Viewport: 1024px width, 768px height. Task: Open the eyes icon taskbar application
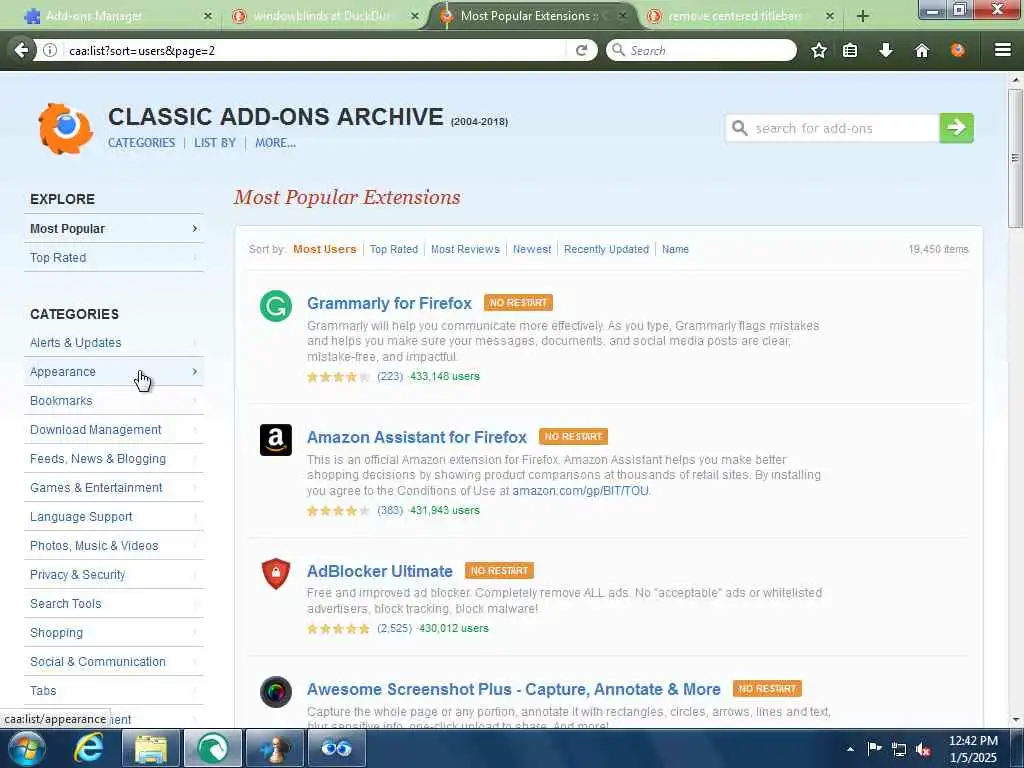pyautogui.click(x=336, y=748)
